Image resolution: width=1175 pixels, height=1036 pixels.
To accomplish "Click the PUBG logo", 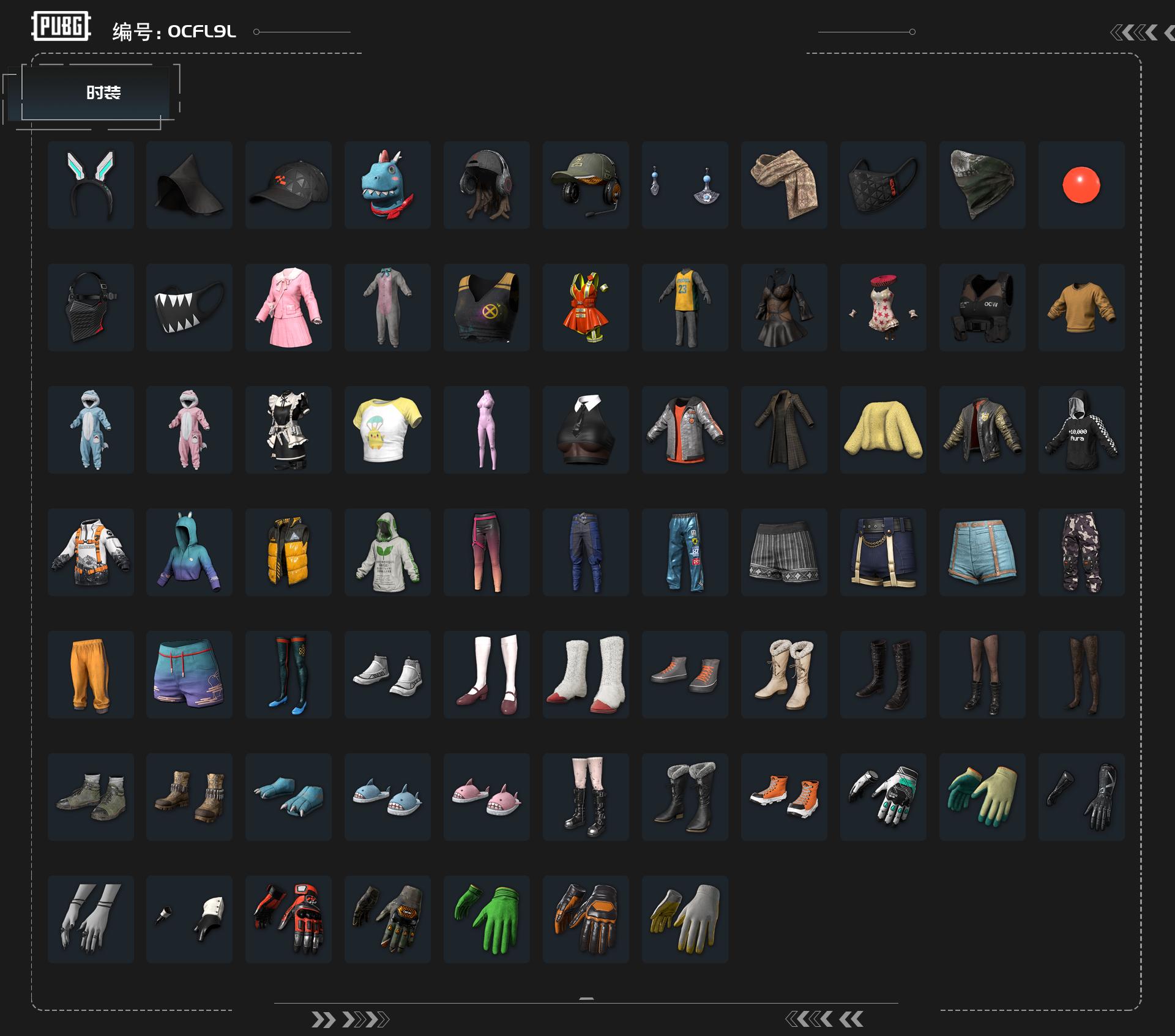I will (61, 26).
